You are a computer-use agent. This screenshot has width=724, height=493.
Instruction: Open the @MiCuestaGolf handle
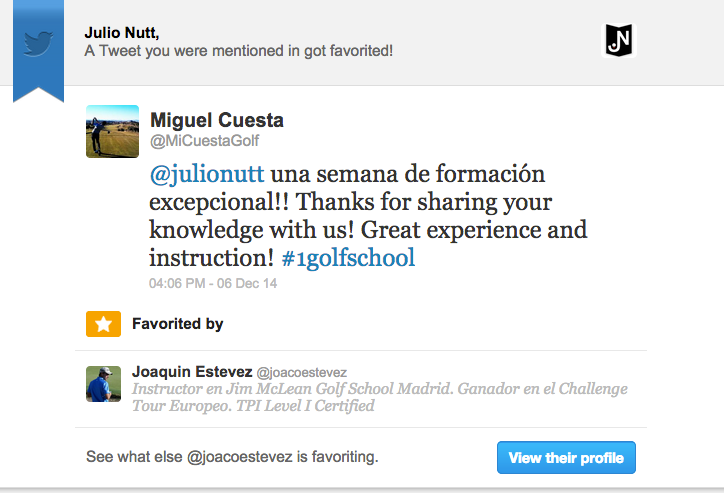pyautogui.click(x=204, y=141)
